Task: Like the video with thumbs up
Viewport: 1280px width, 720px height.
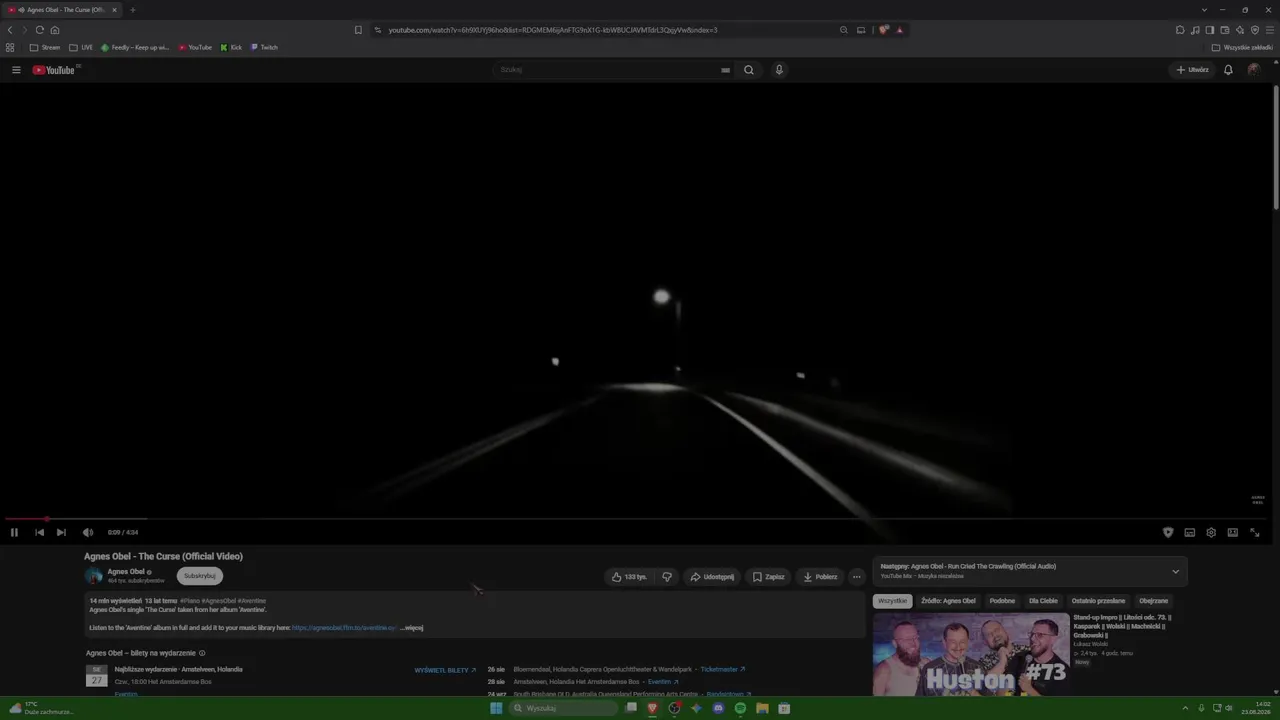Action: pyautogui.click(x=630, y=577)
